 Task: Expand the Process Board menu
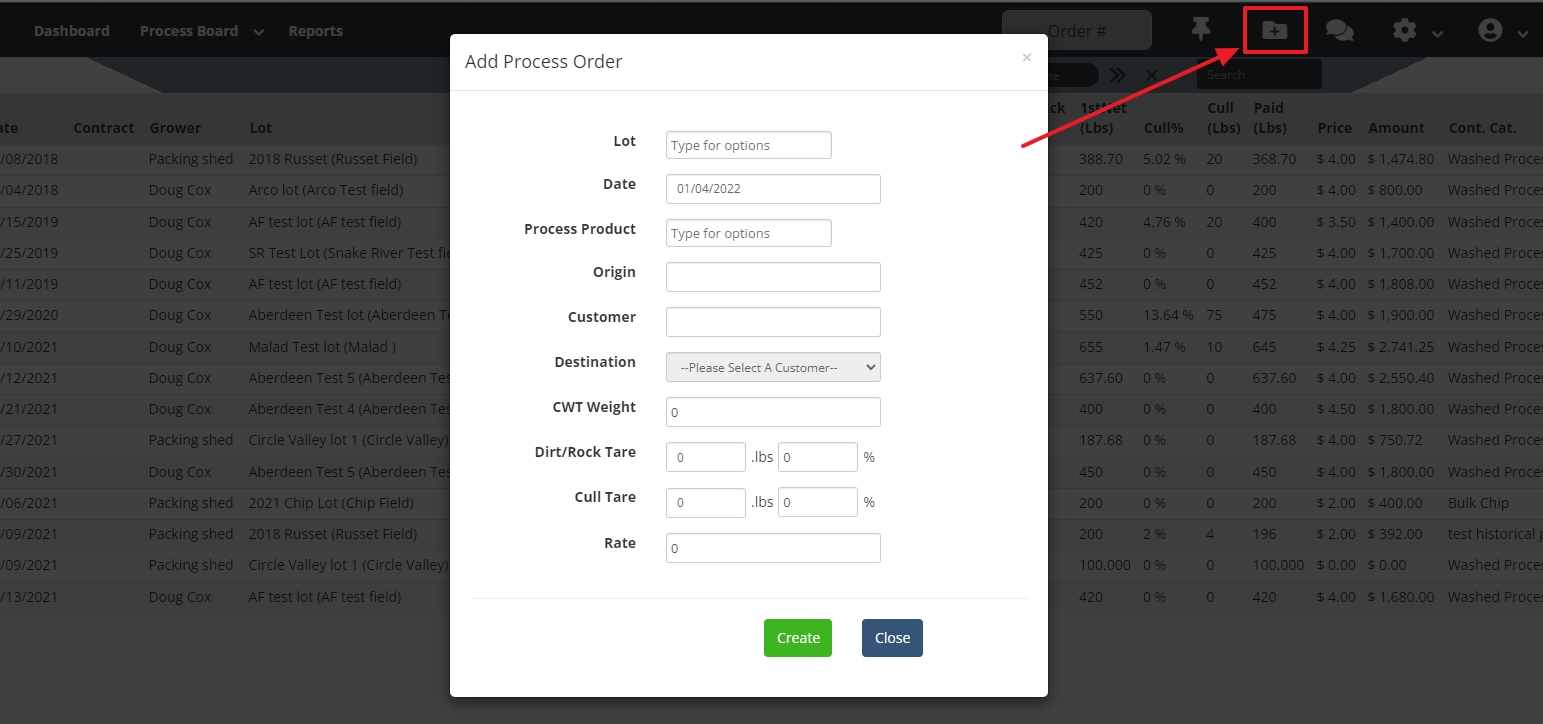201,31
